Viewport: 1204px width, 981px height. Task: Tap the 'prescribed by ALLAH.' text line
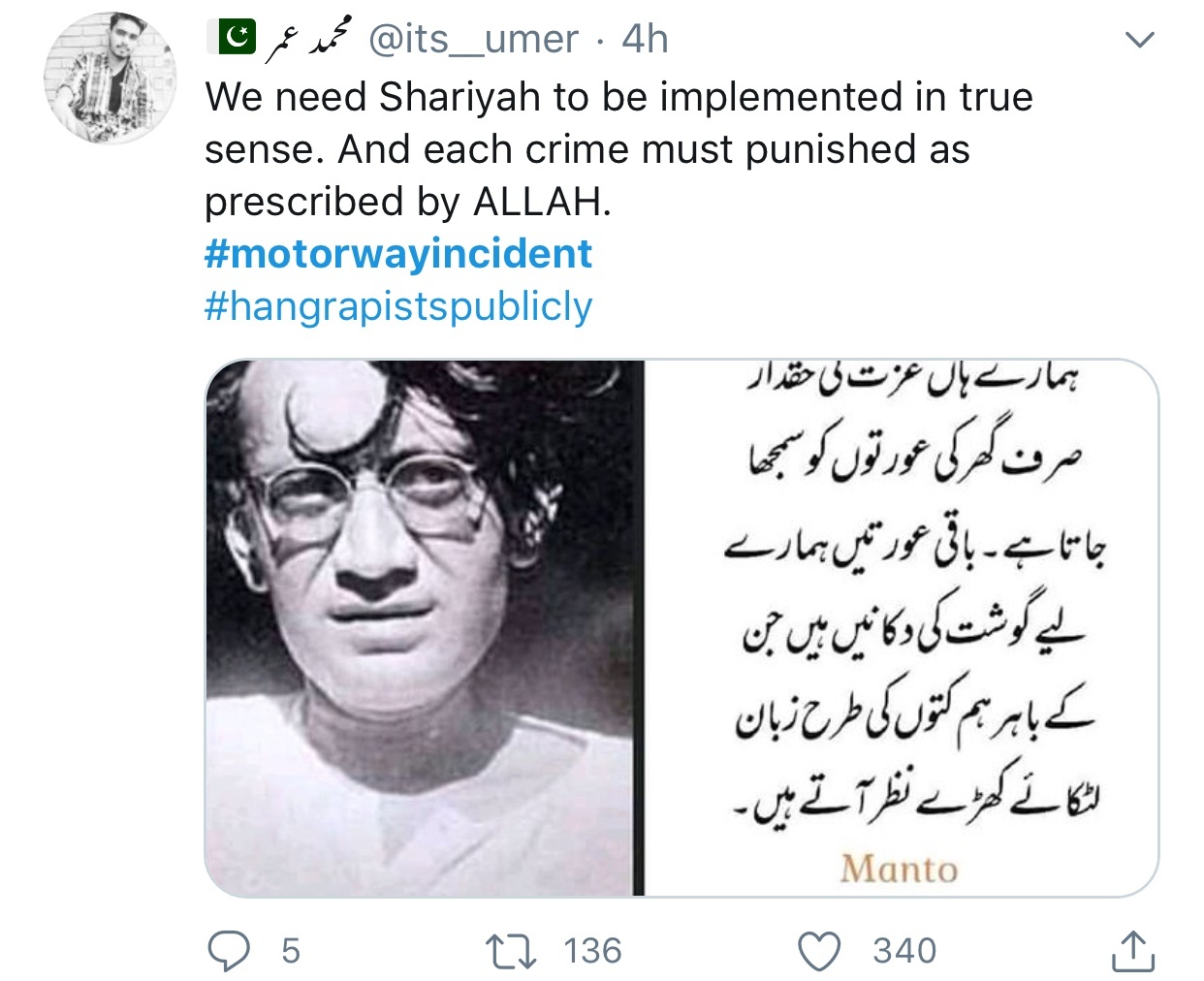pos(408,202)
